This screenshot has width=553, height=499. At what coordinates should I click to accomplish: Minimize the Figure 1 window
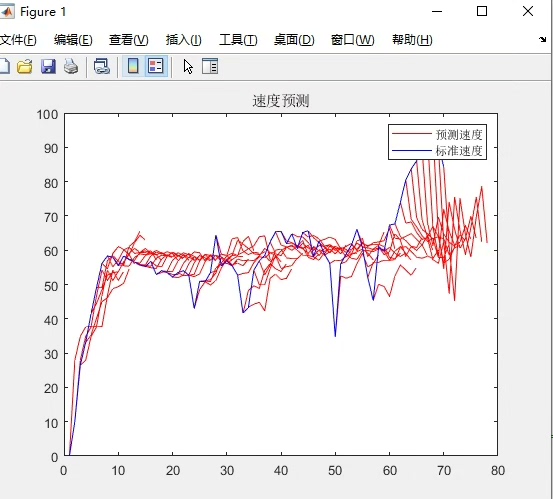[437, 11]
